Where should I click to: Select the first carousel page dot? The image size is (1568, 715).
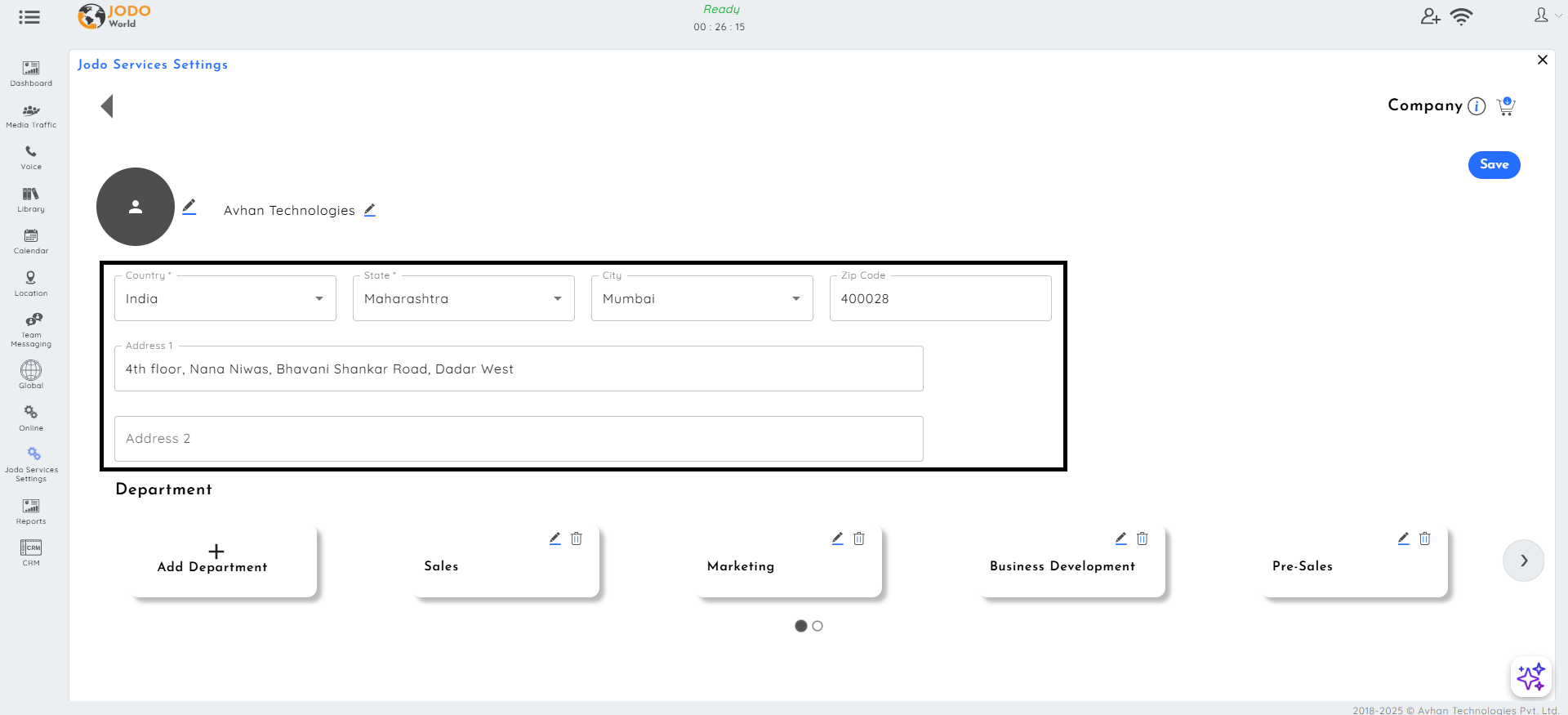[801, 626]
